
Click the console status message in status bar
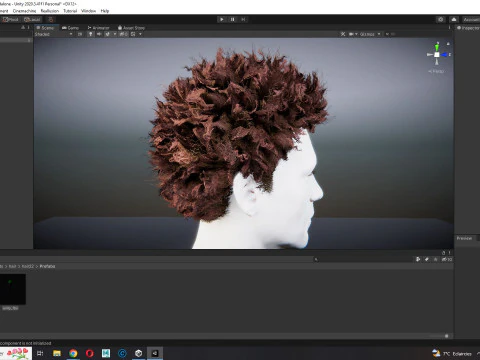(x=26, y=343)
